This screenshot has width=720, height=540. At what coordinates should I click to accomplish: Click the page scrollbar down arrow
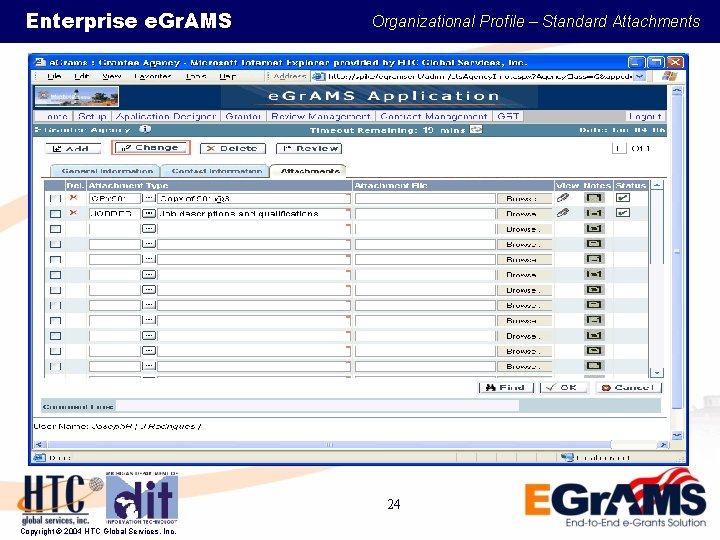coord(677,435)
